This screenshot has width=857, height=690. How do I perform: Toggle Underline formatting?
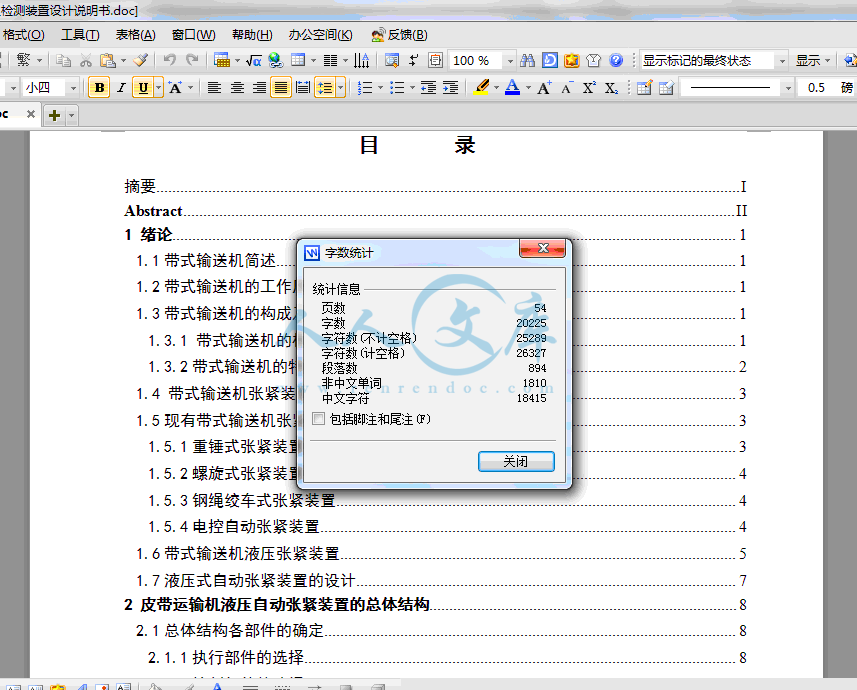click(x=143, y=87)
